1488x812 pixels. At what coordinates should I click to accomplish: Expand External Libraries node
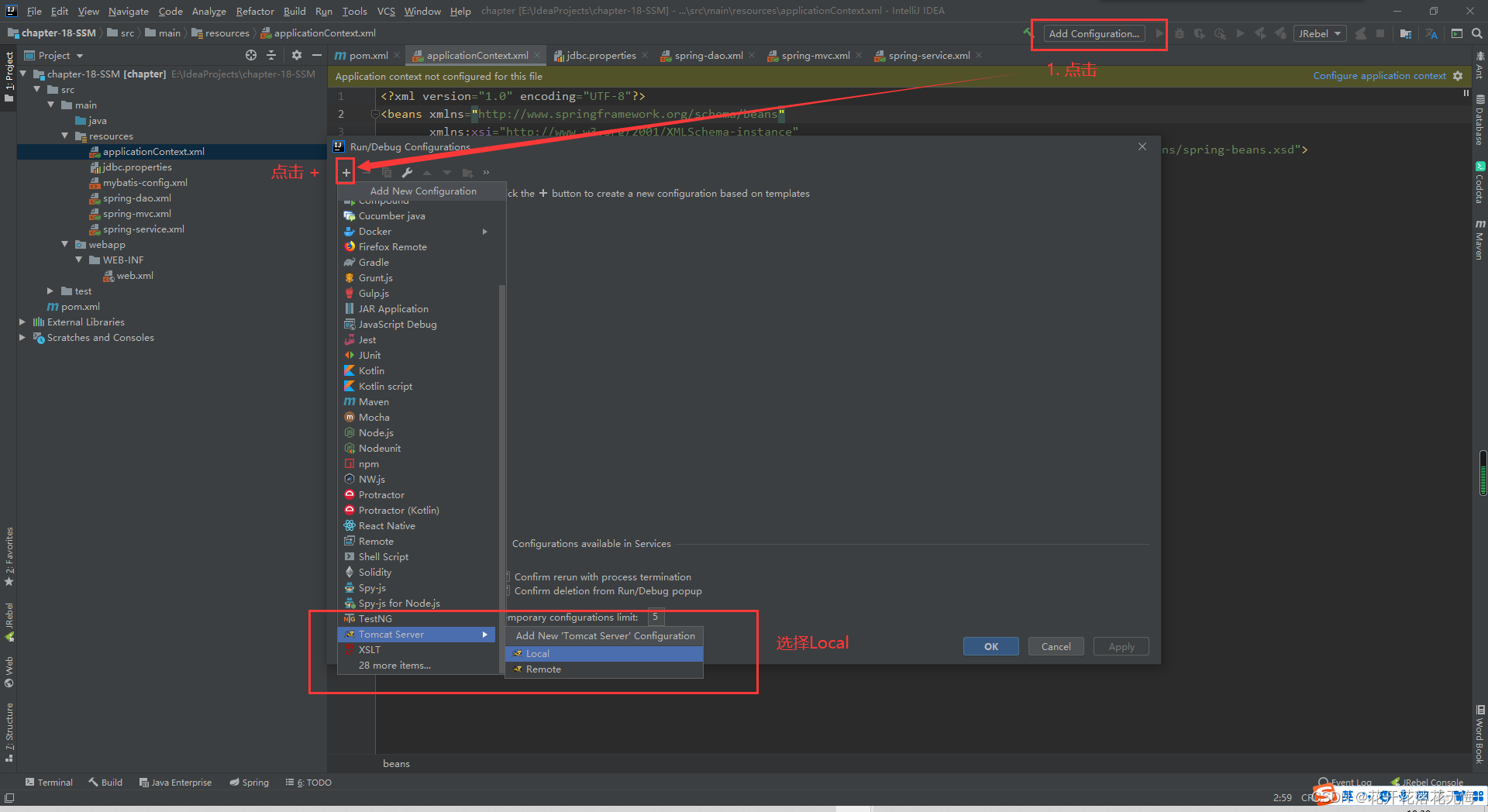[22, 322]
